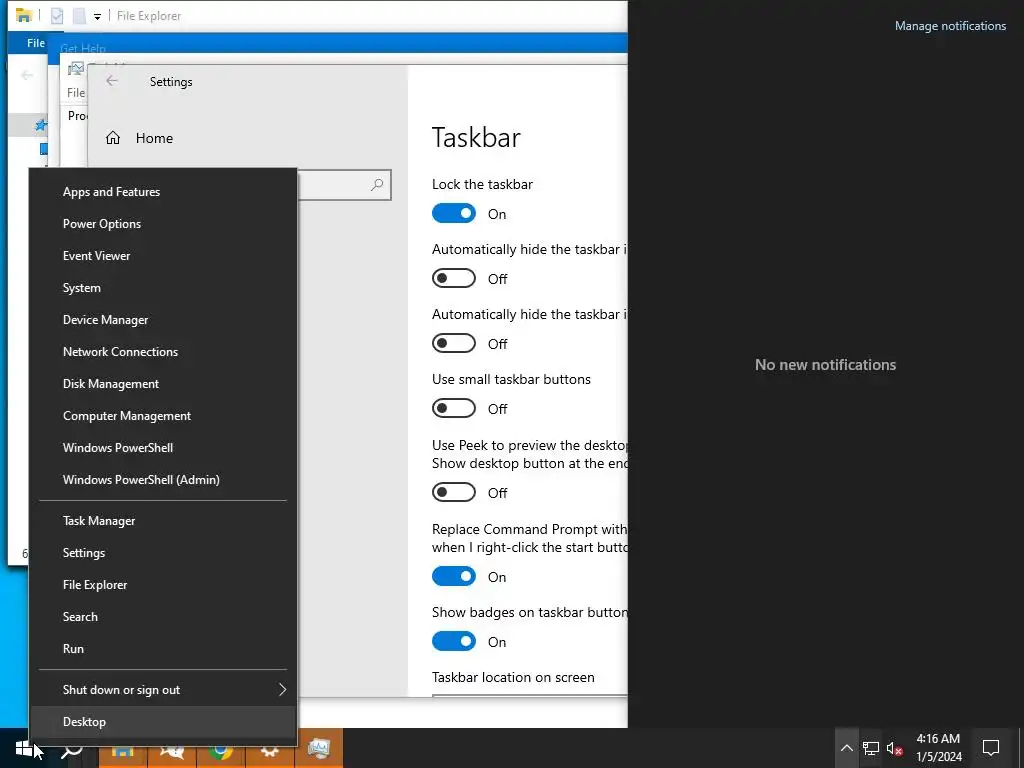Choose Network Connections in the menu

[163, 352]
